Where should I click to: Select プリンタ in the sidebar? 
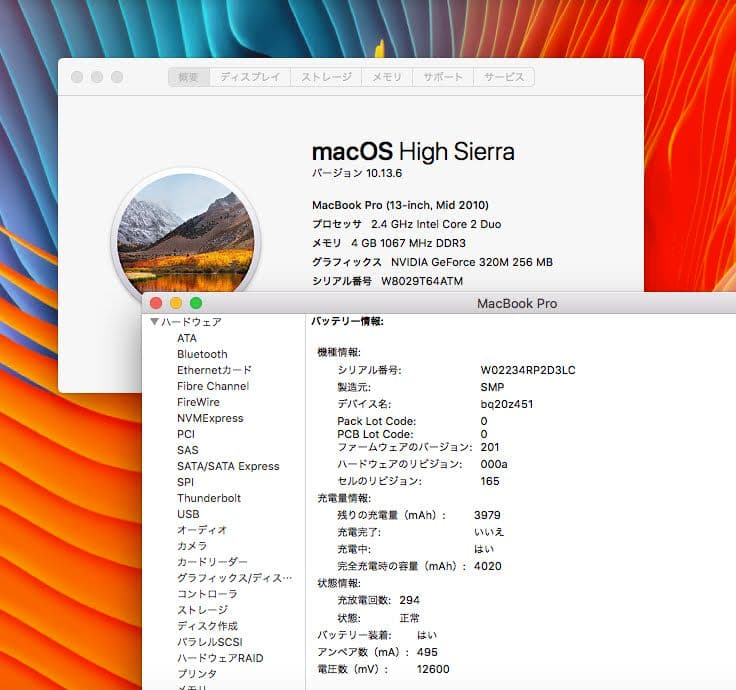tap(197, 674)
